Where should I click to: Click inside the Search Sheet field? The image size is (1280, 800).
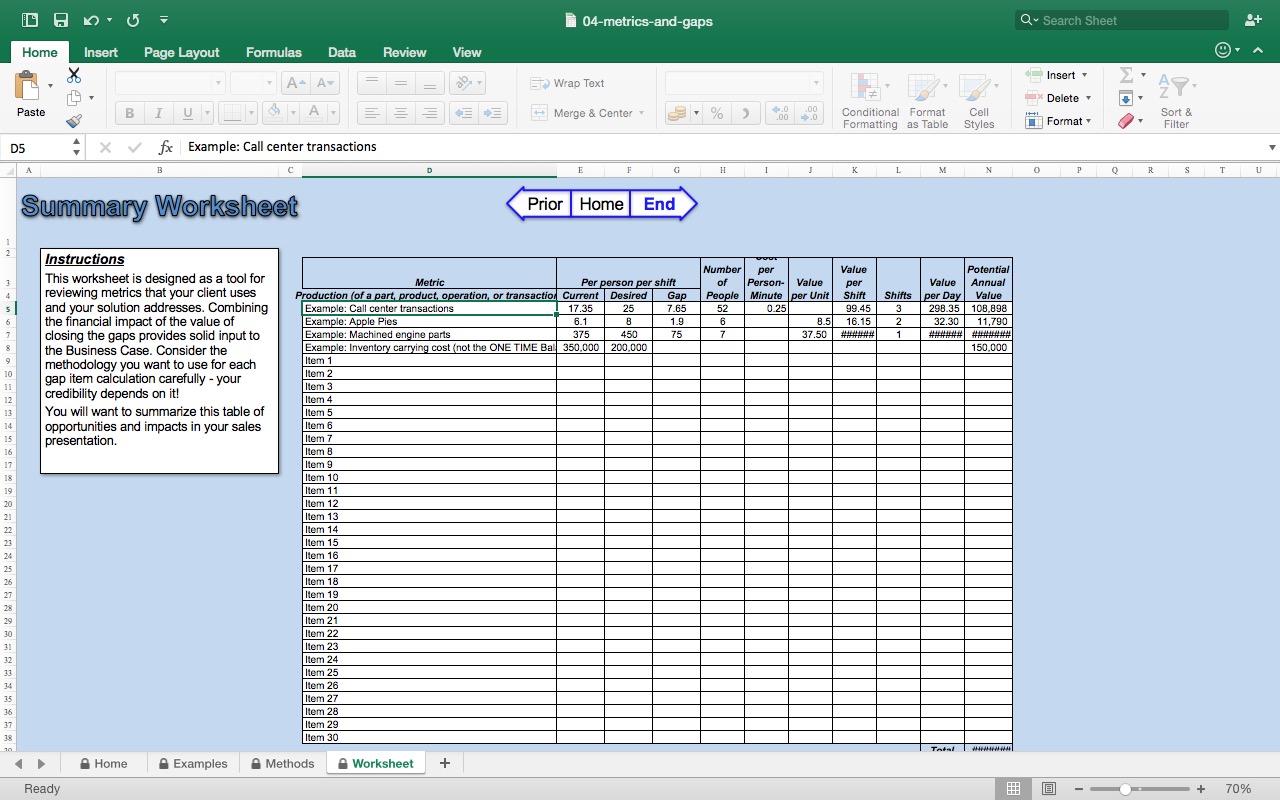click(1120, 20)
